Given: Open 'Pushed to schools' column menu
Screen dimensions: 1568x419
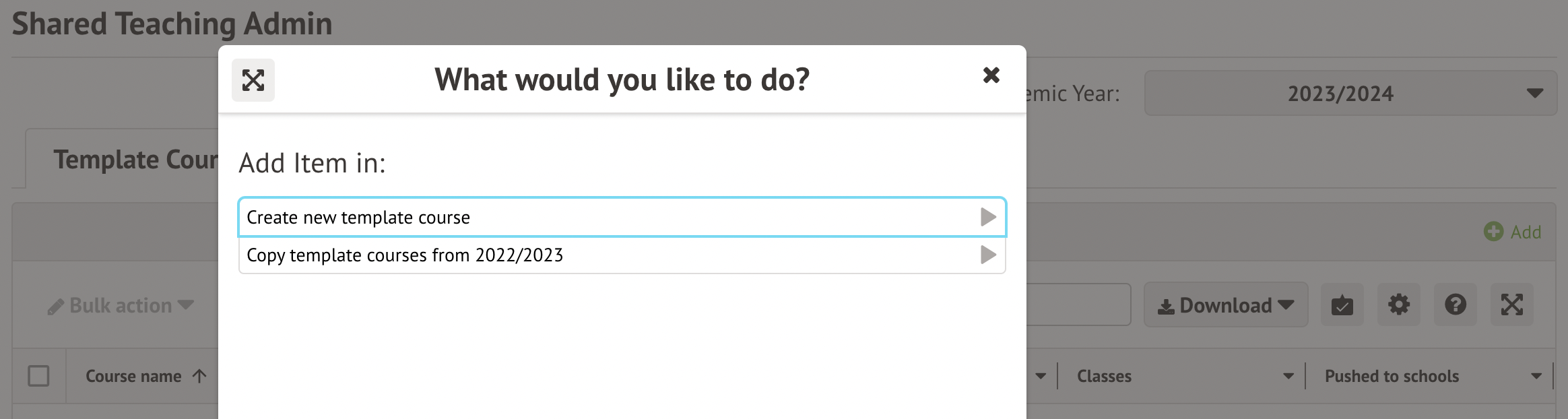Looking at the screenshot, I should coord(1536,376).
